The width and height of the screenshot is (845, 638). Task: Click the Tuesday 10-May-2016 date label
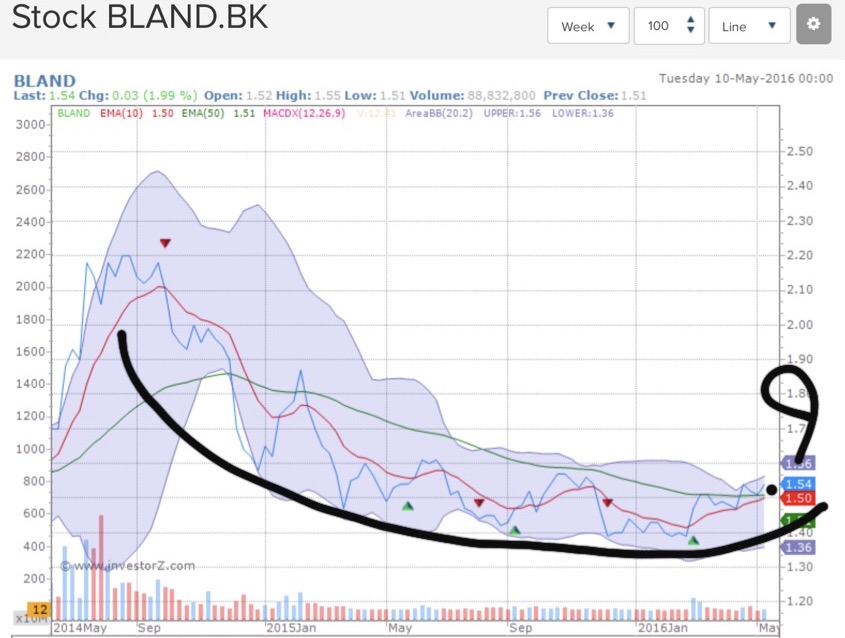746,79
